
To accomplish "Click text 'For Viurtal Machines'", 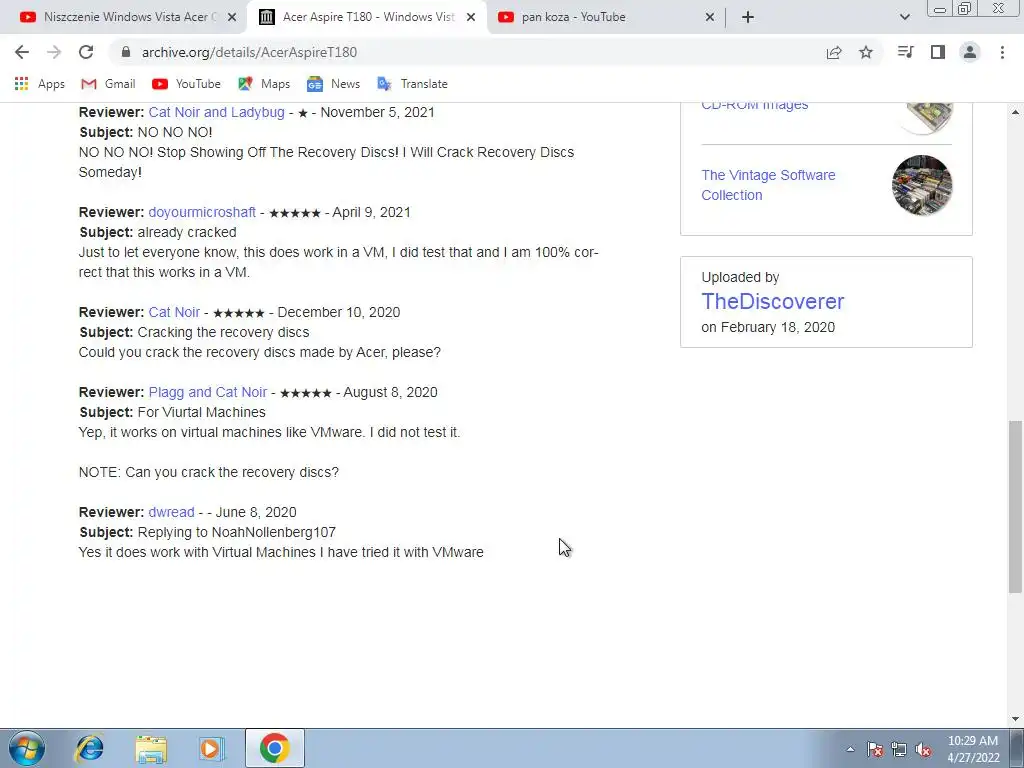I will 201,413.
